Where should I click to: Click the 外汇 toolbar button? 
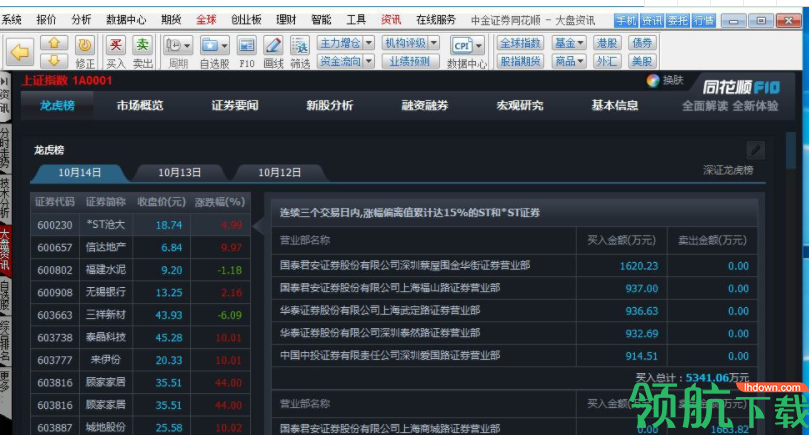pyautogui.click(x=607, y=61)
